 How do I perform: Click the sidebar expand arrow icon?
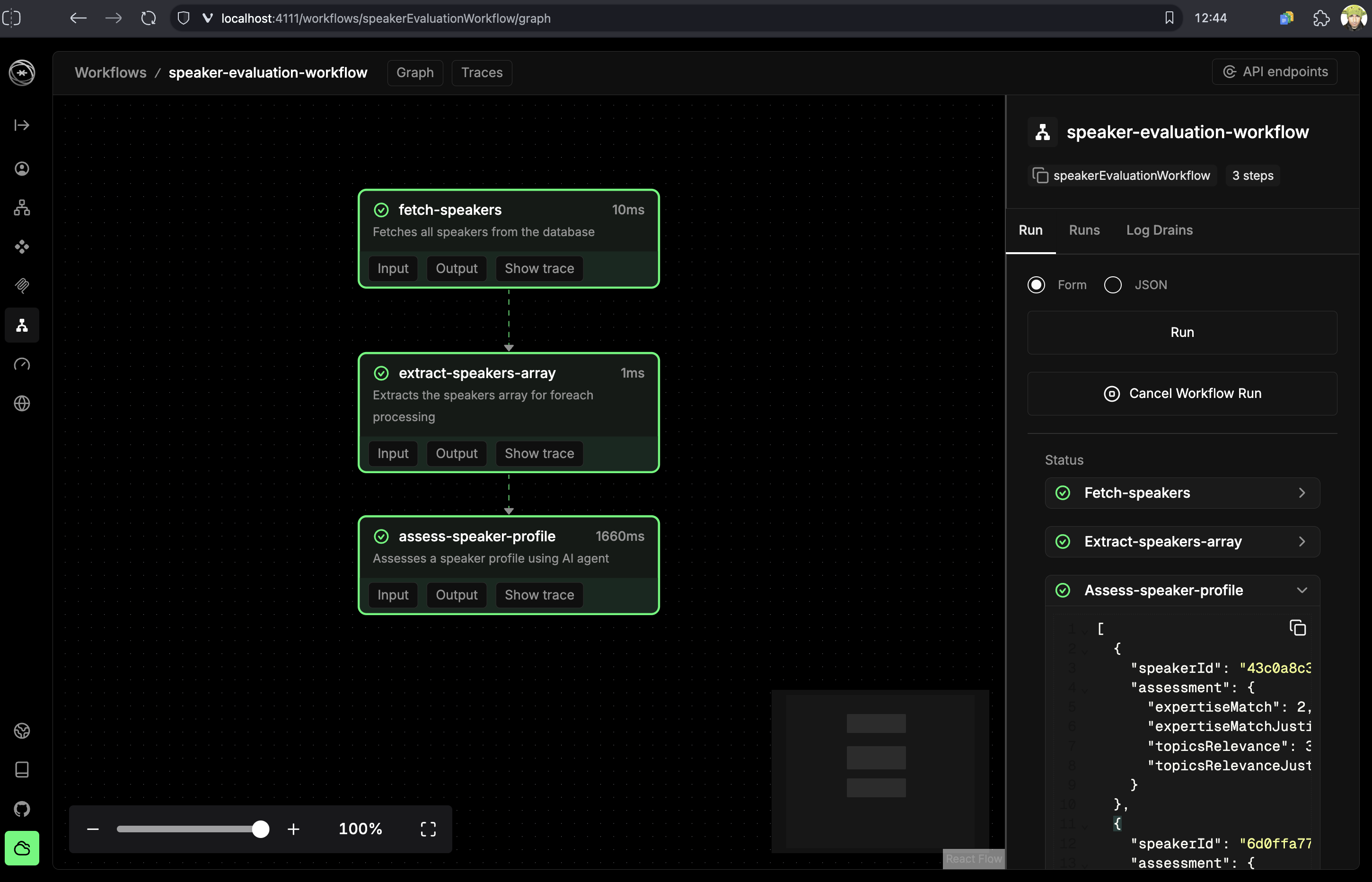click(x=22, y=125)
